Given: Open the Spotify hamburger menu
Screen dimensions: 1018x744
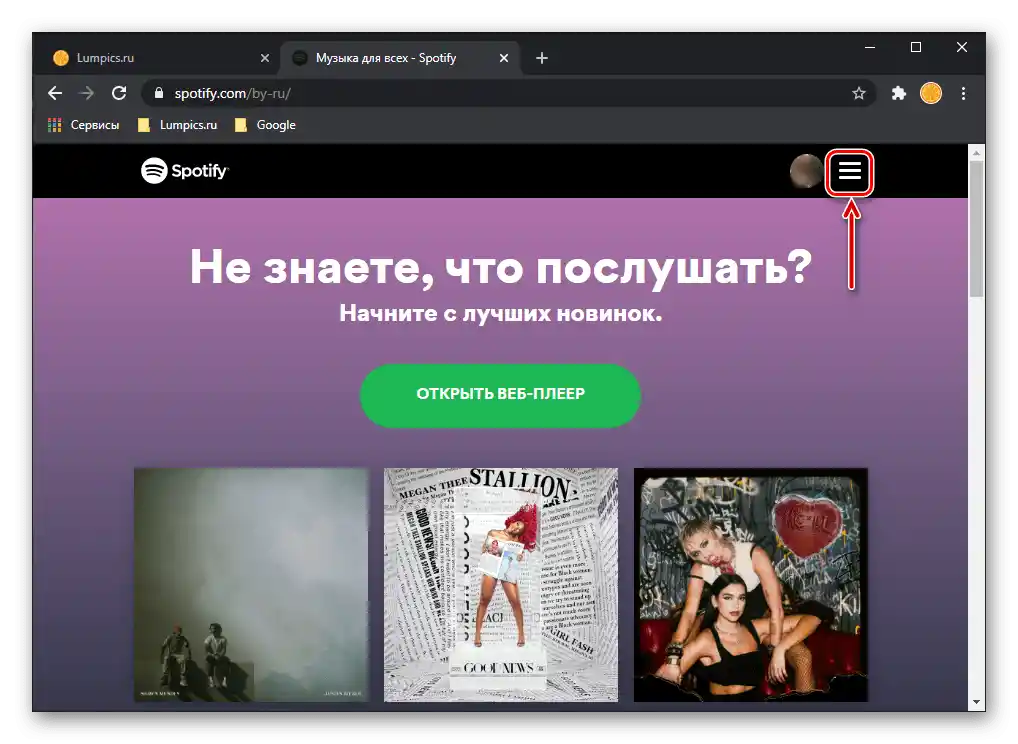Looking at the screenshot, I should pos(848,172).
